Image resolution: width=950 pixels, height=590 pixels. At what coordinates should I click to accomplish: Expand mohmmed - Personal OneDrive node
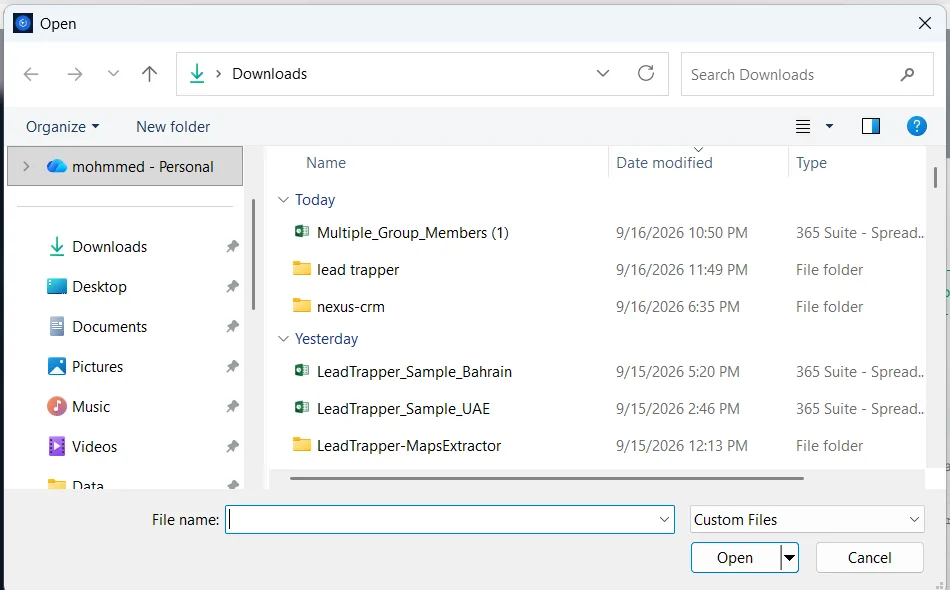[x=26, y=166]
